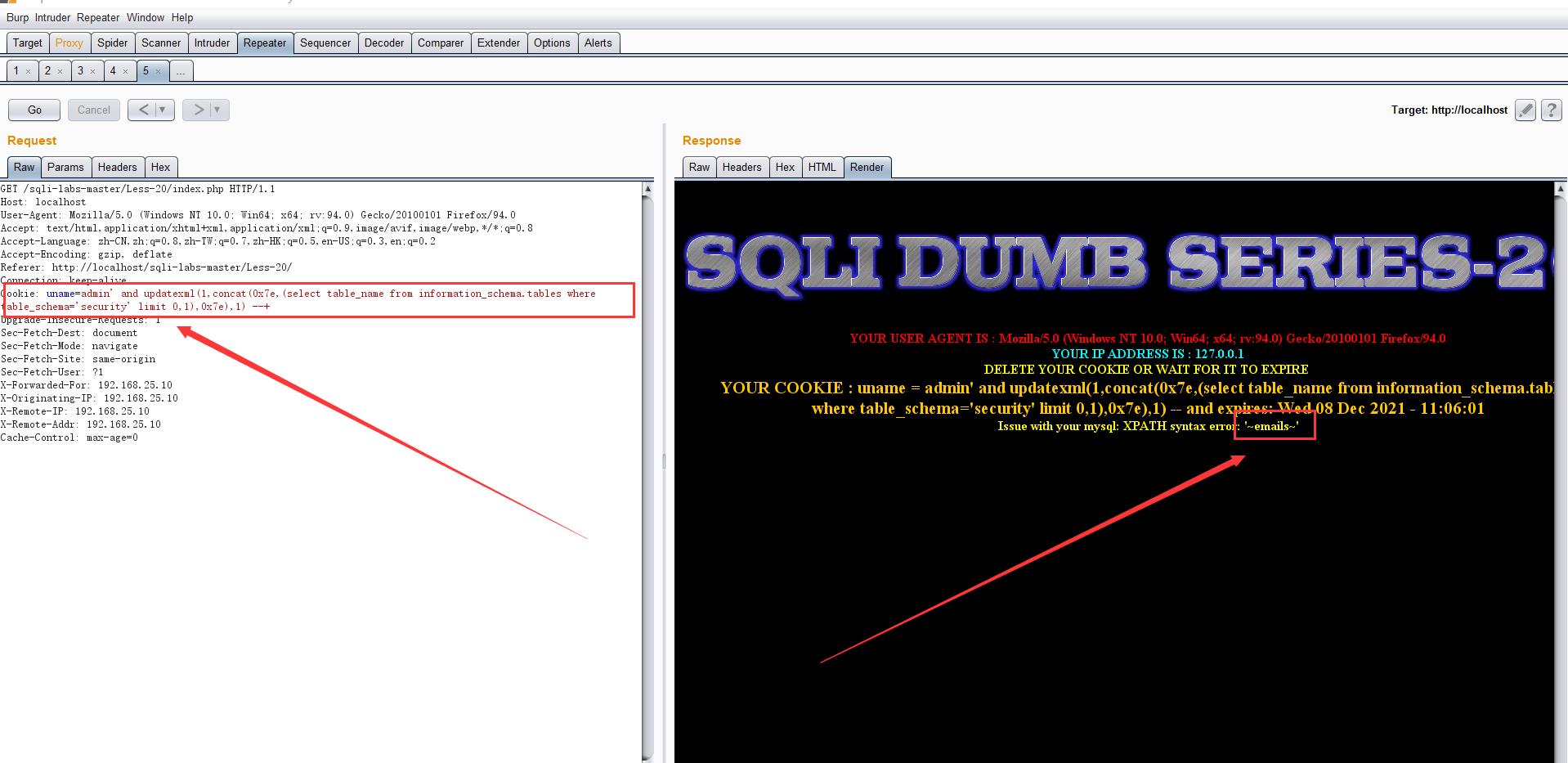Close Repeater tab 1 with its x
Viewport: 1568px width, 763px height.
coord(28,71)
